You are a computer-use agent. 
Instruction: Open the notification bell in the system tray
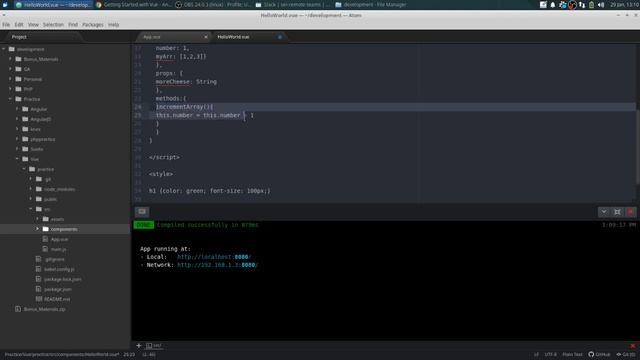[553, 5]
